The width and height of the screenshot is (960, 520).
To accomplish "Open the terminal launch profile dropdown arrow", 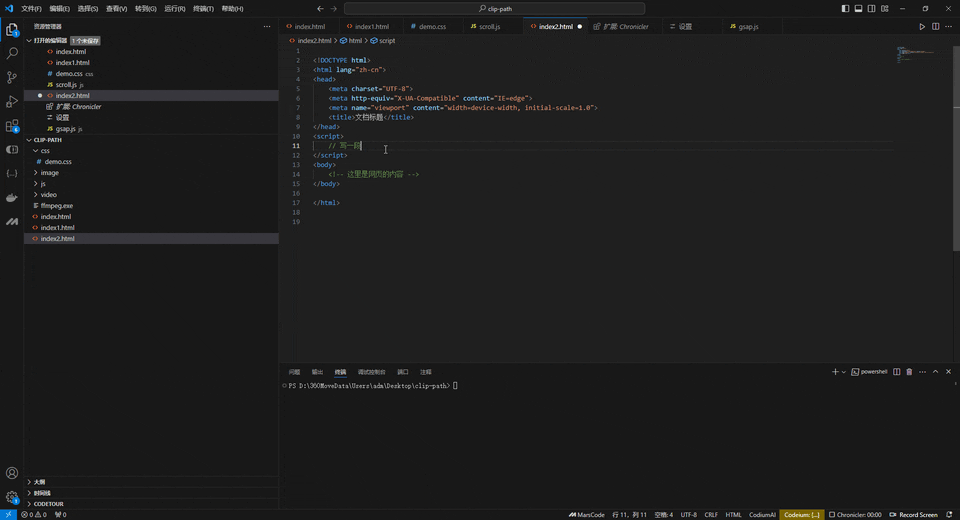I will (x=844, y=372).
